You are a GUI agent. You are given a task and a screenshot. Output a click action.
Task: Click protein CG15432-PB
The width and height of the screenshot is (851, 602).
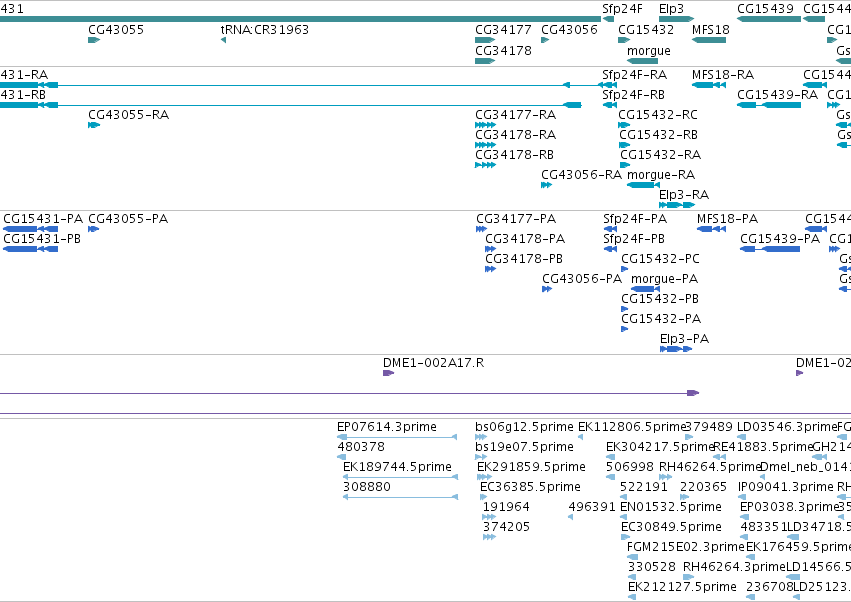pos(660,300)
